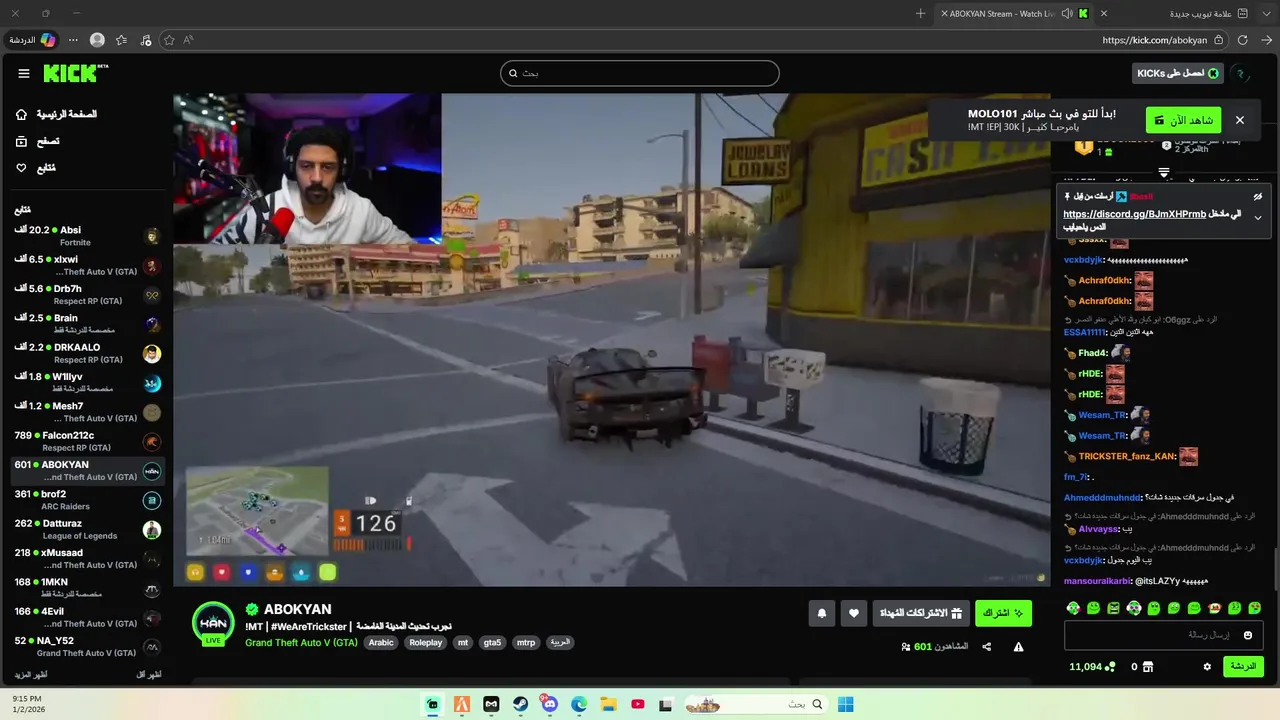Viewport: 1280px width, 720px height.
Task: Close the ABOKYAN Stream tab
Action: tap(945, 13)
